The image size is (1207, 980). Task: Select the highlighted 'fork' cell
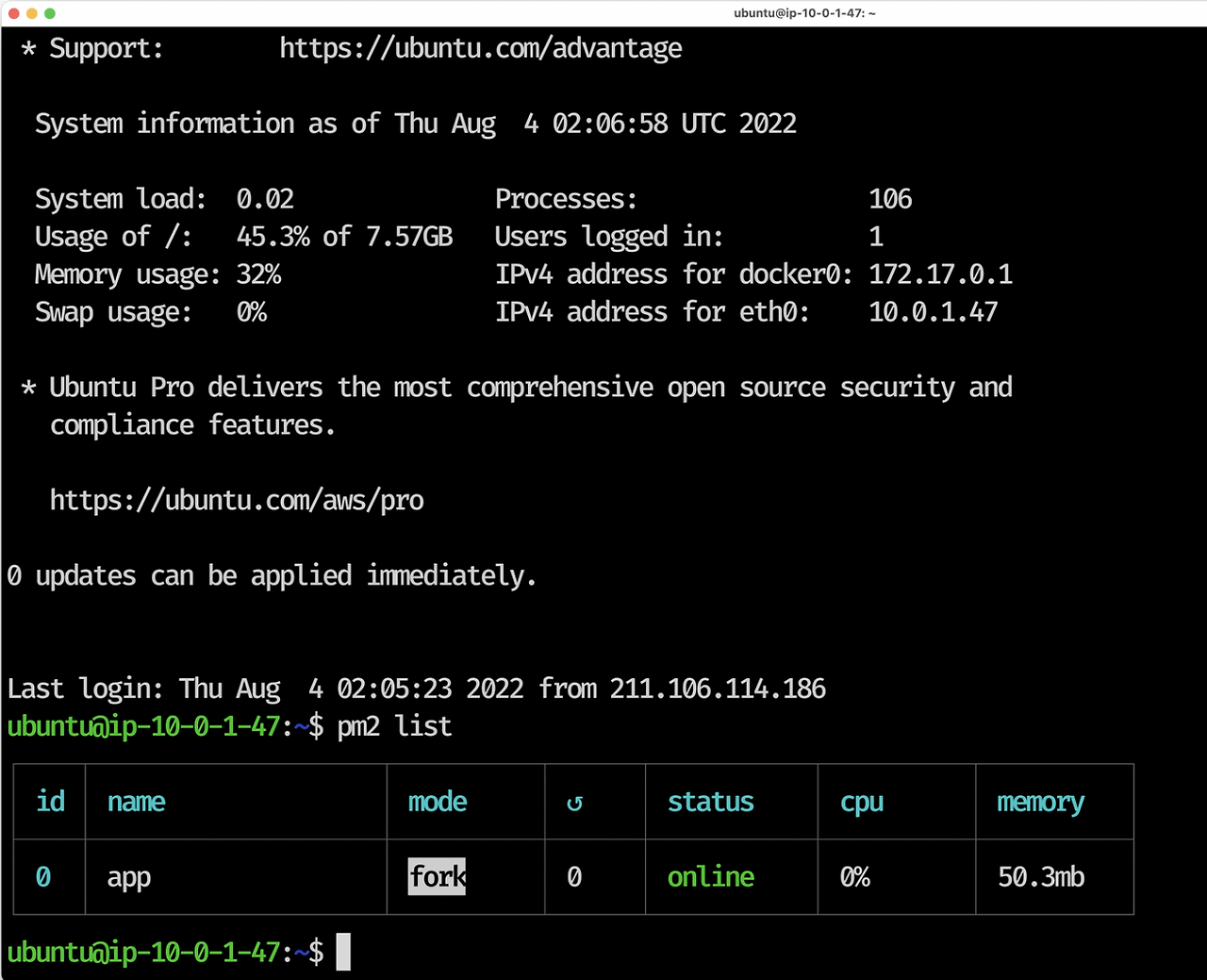pyautogui.click(x=437, y=876)
